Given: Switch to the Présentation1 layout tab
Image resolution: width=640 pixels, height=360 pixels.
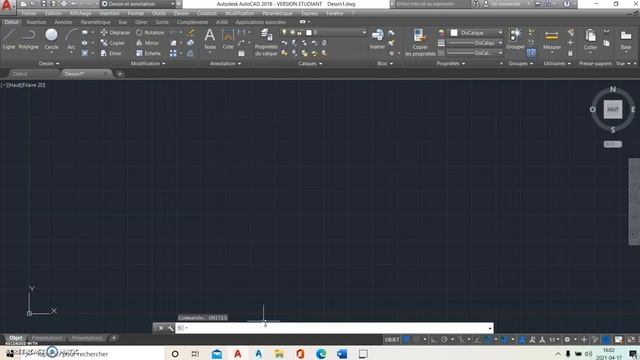Looking at the screenshot, I should 47,338.
